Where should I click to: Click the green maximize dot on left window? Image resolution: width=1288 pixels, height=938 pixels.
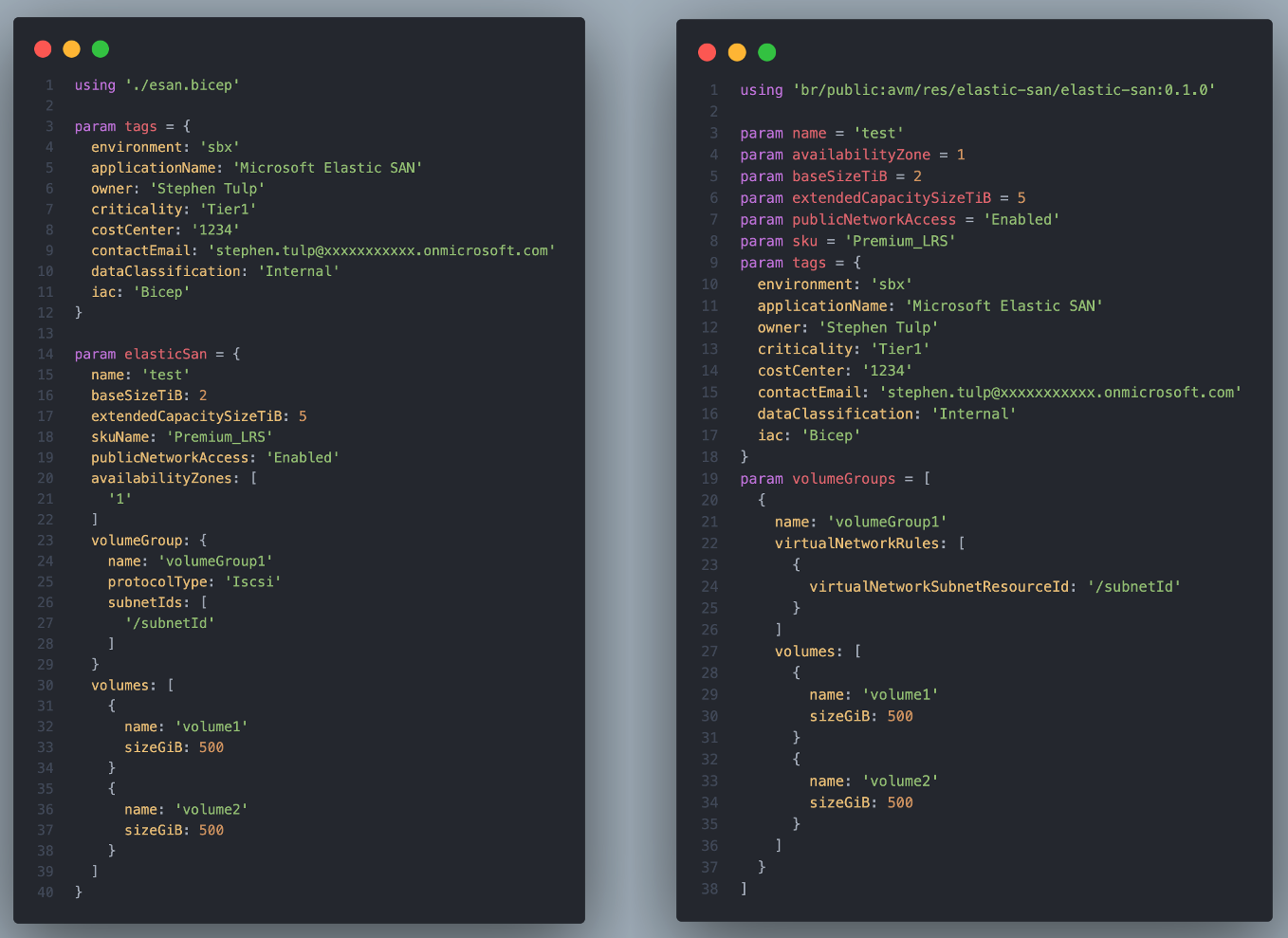(101, 49)
